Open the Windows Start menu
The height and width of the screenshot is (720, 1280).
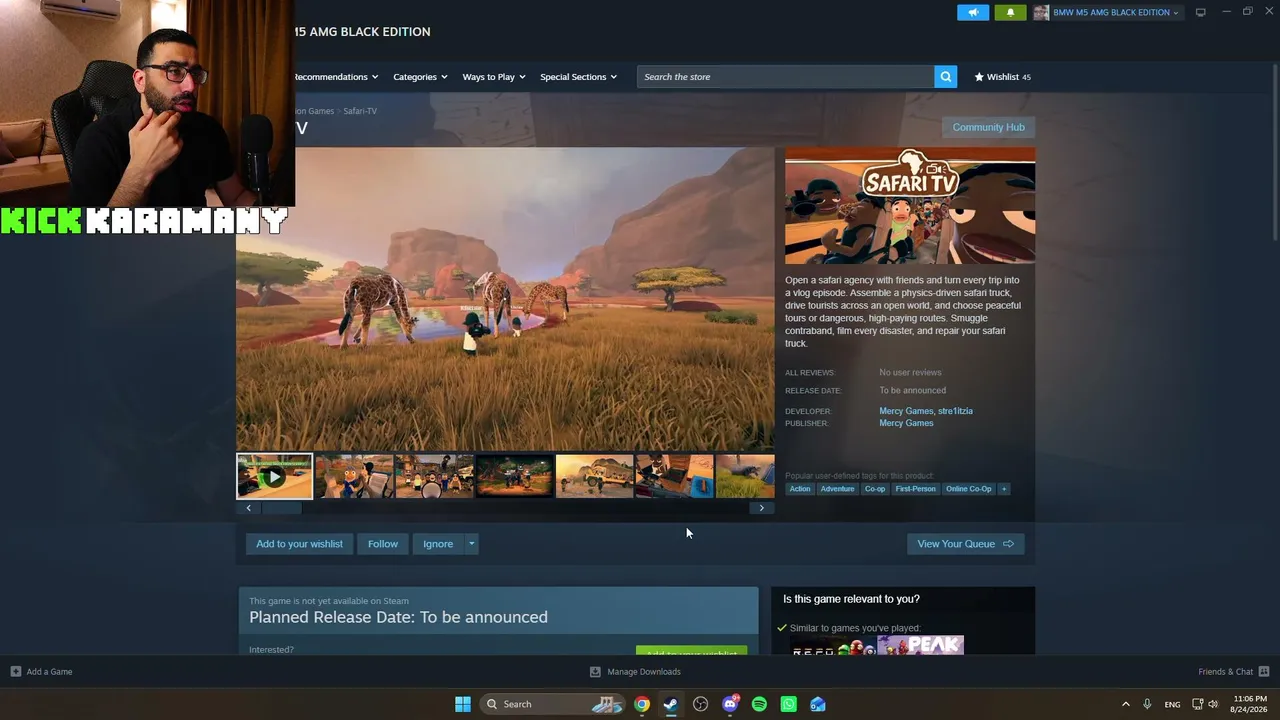(x=463, y=704)
